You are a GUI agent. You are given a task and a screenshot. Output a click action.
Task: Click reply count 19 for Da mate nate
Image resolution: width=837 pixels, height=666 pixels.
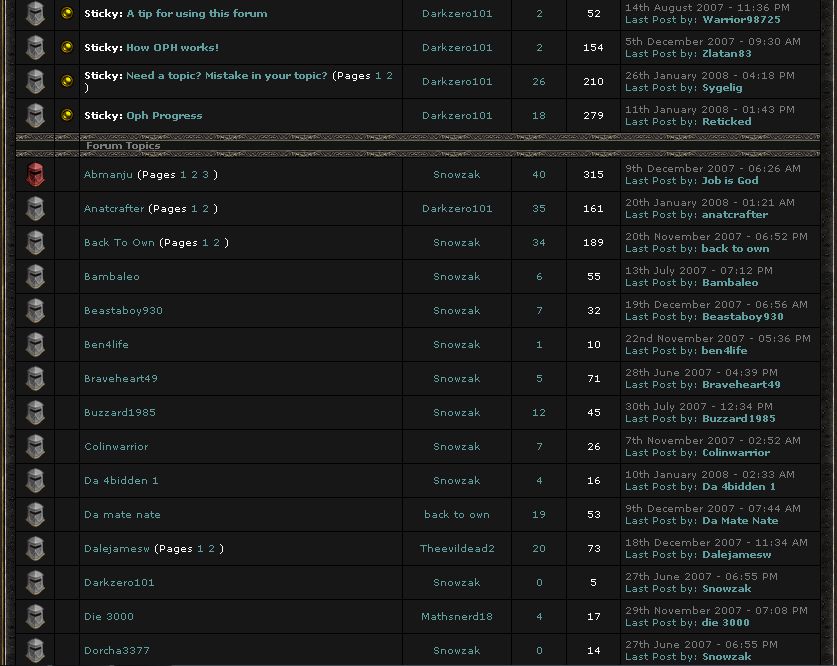pyautogui.click(x=539, y=514)
